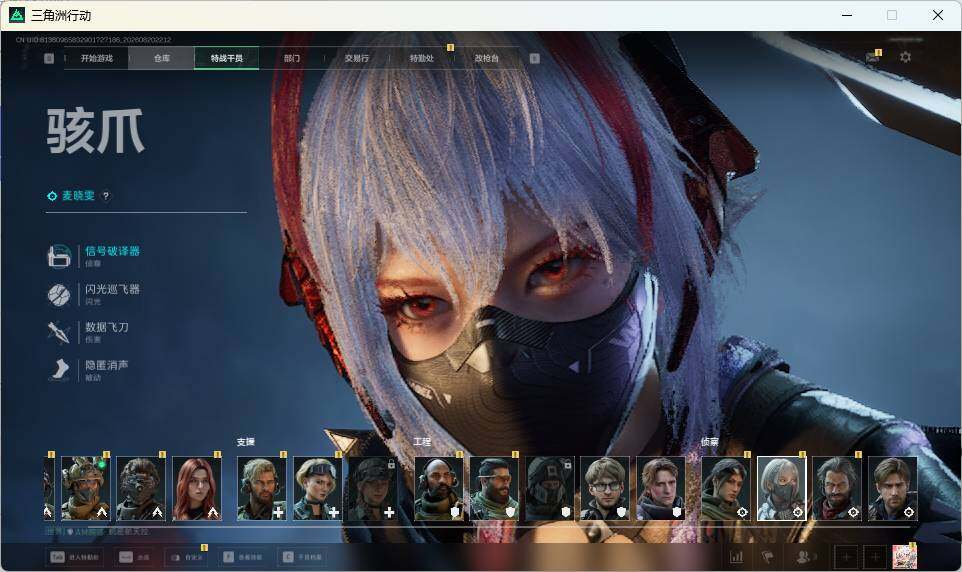Select the 信号破译器 skill icon
Viewport: 962px width, 572px height.
point(60,257)
